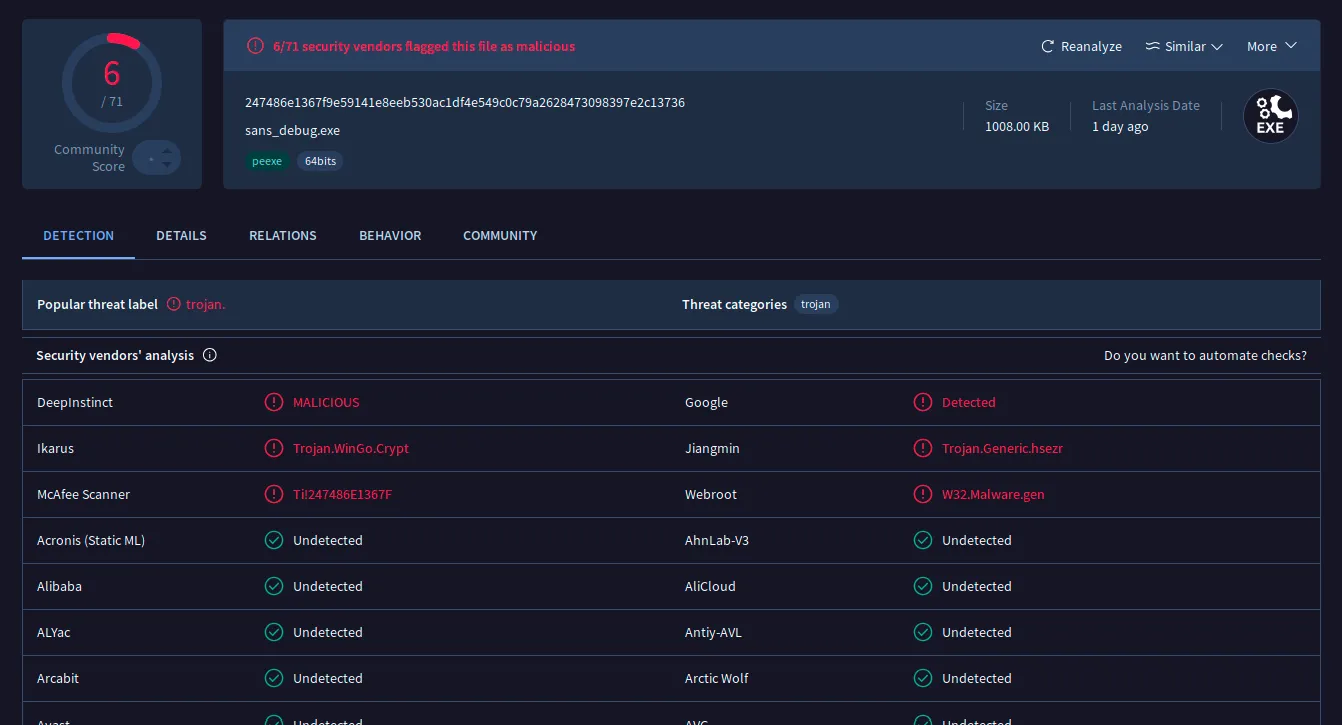
Task: Click the peexe tag
Action: pos(267,161)
